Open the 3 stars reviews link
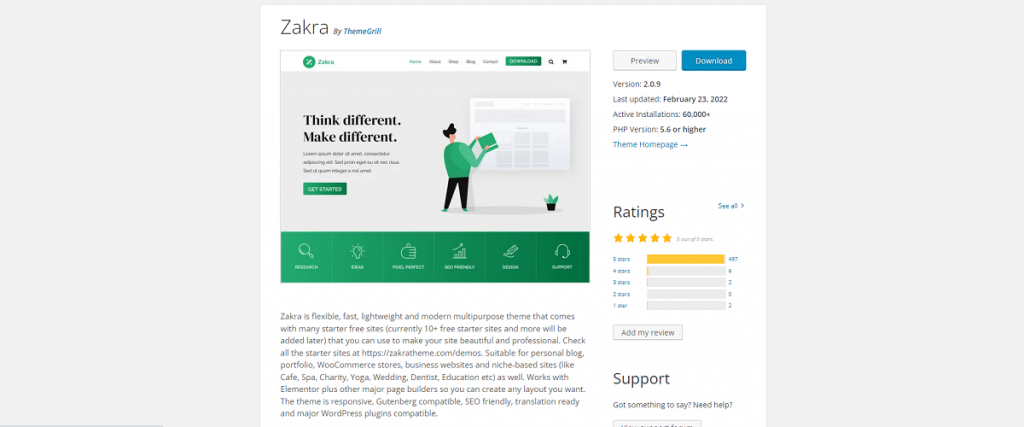Screen dimensions: 1024x427 [622, 283]
